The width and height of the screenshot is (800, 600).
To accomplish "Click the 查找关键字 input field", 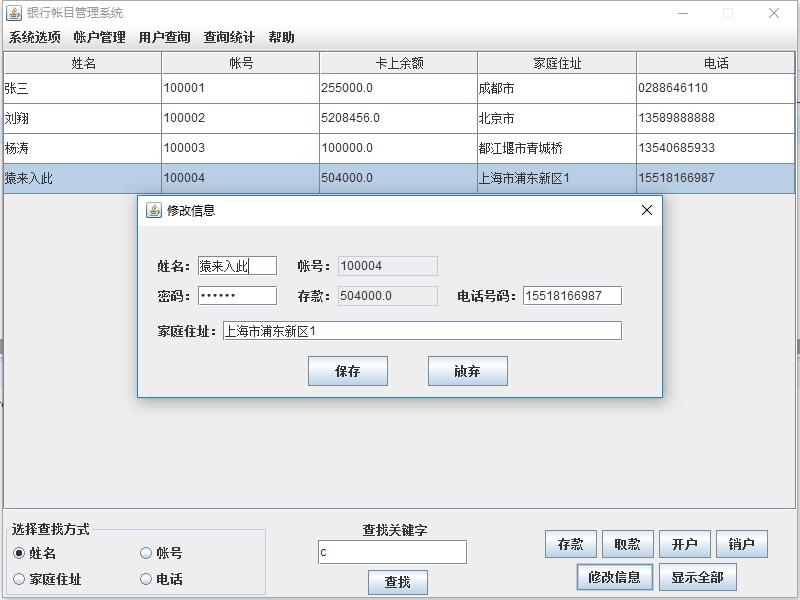I will point(390,551).
